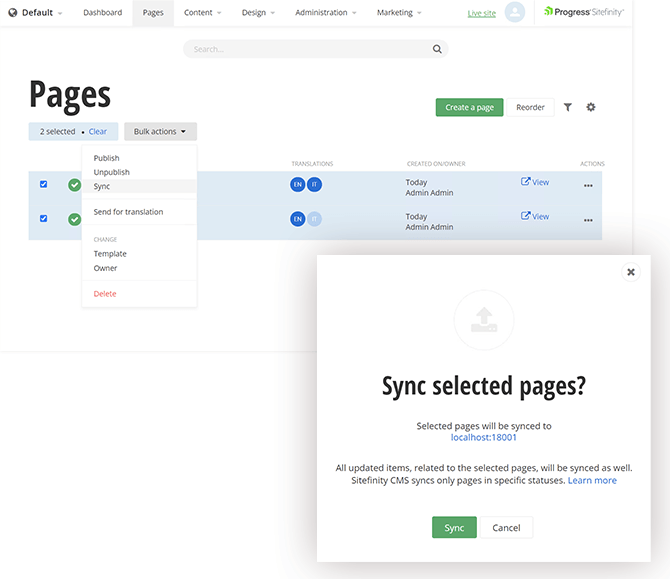
Task: Open the Default site selector dropdown
Action: 36,13
